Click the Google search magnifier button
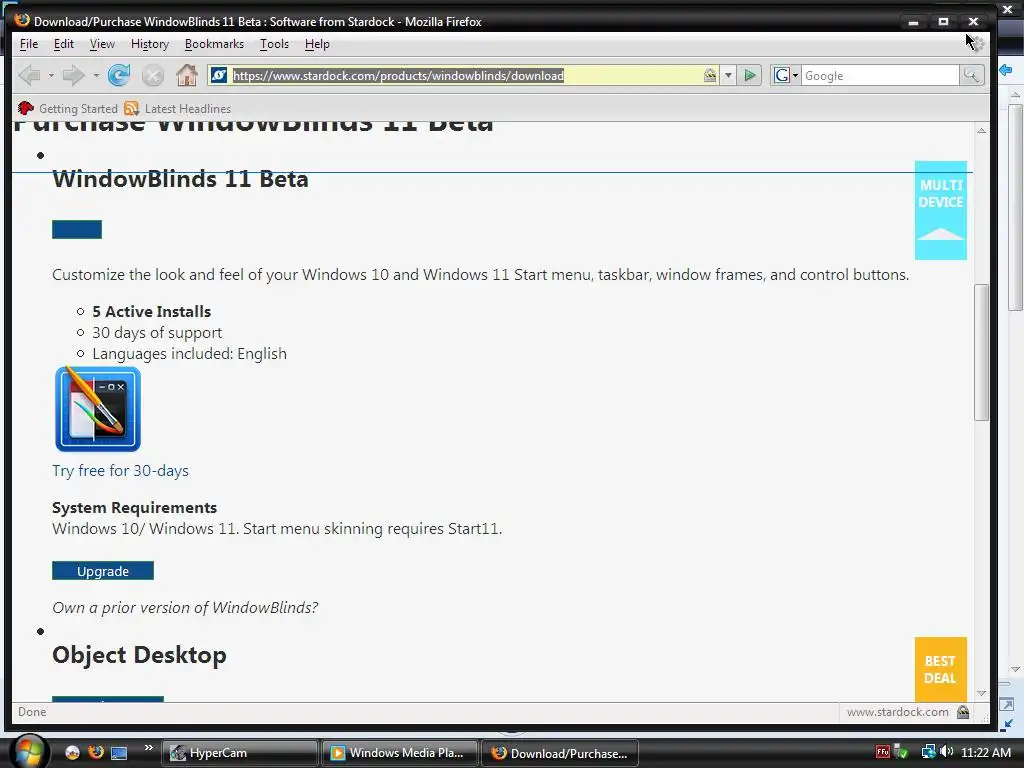Screen dimensions: 1024x768 tap(972, 76)
